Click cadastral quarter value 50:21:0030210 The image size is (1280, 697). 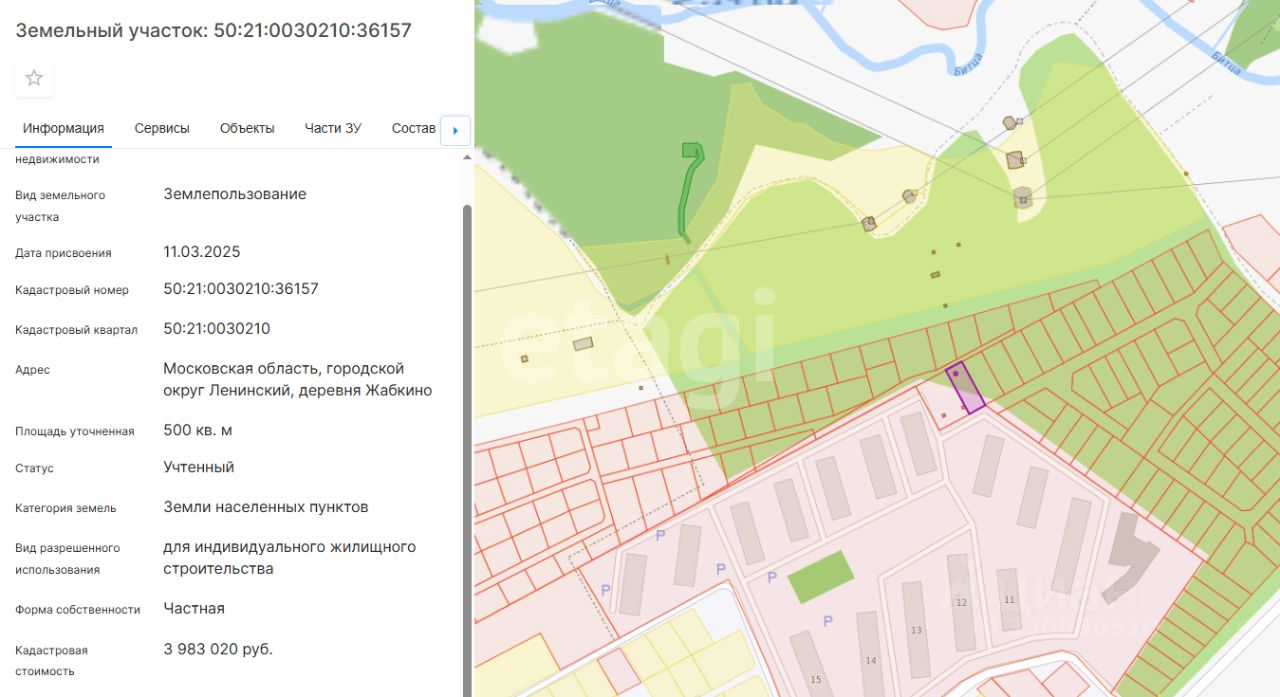pos(217,329)
